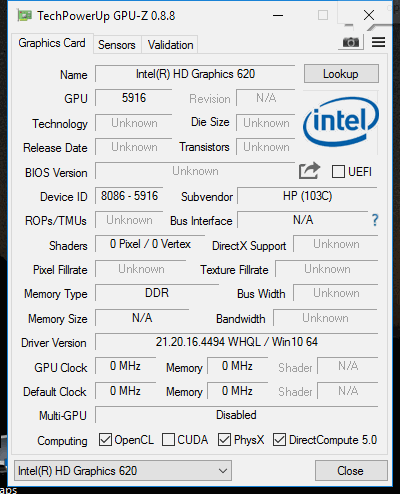
Task: Select the Graphics Card tab
Action: [x=52, y=43]
